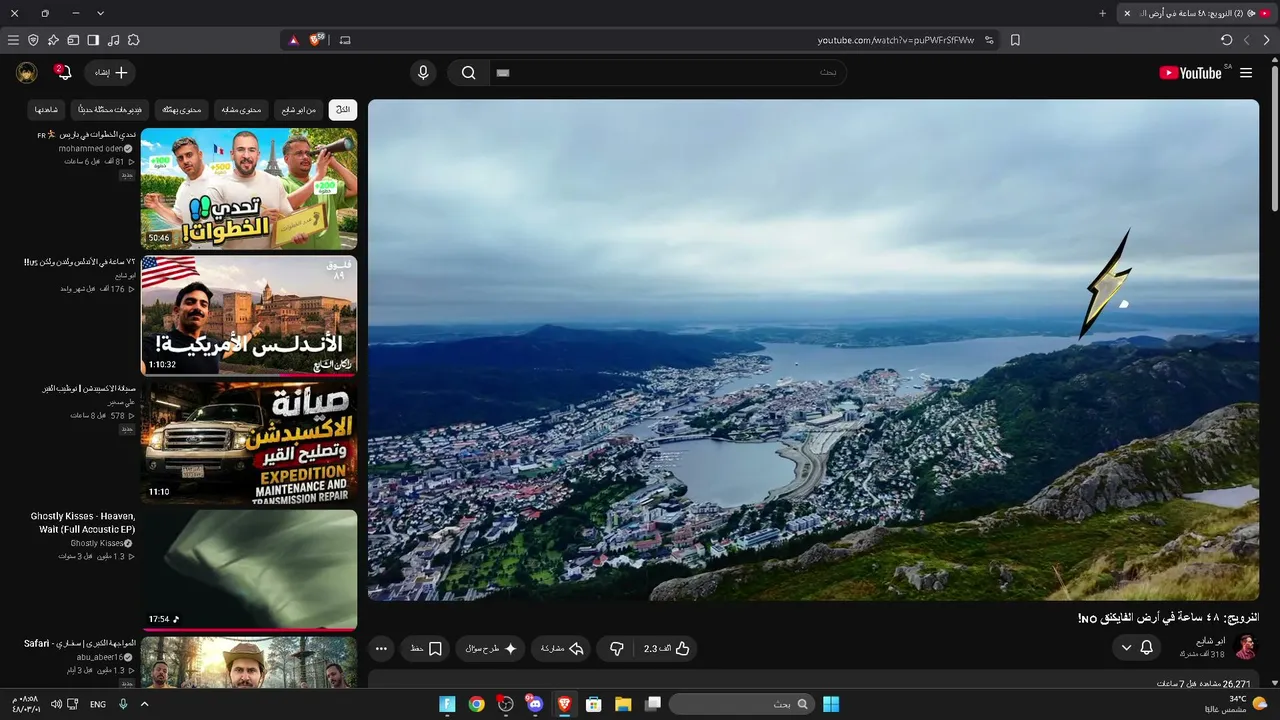Viewport: 1280px width, 720px height.
Task: Open the تحدي الخطوات video thumbnail
Action: [249, 189]
